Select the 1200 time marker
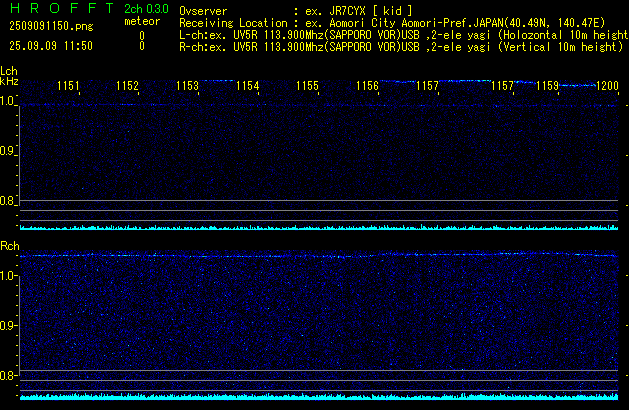Screen dimensions: 629x410 (x=607, y=85)
